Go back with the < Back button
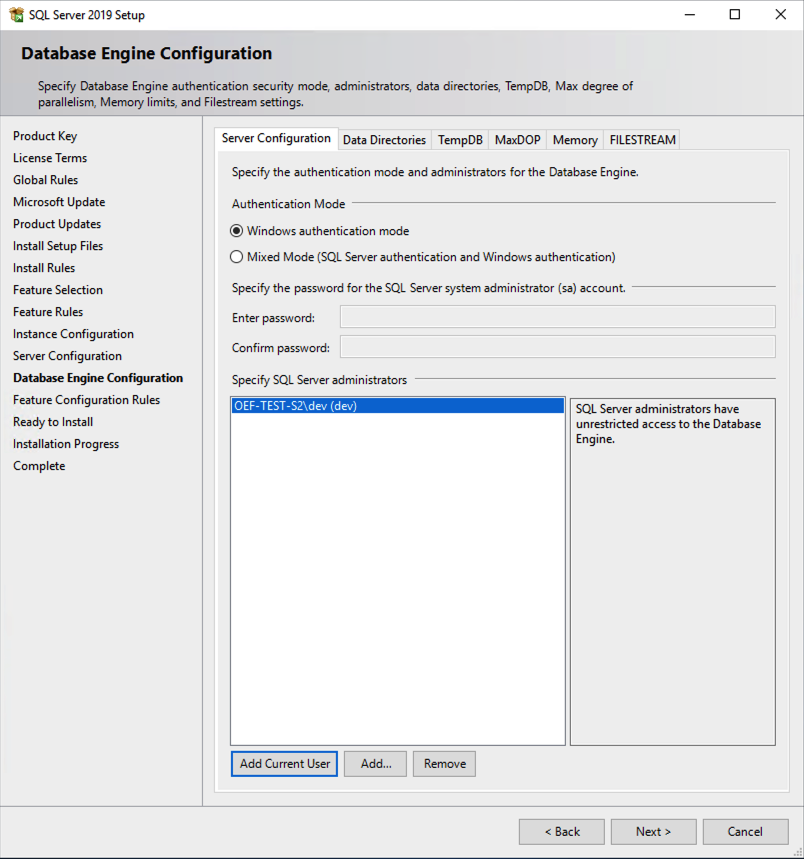 click(562, 832)
